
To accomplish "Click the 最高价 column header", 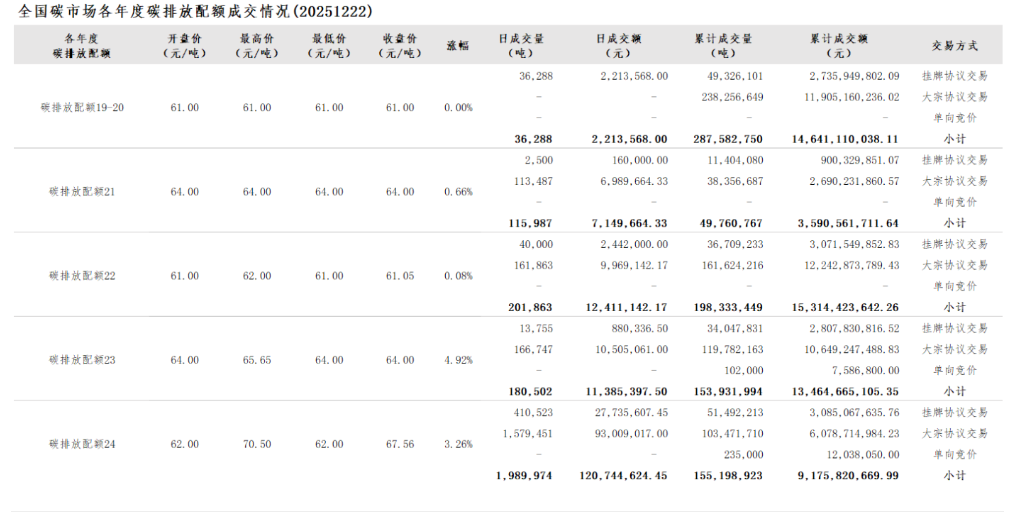I will pos(257,46).
